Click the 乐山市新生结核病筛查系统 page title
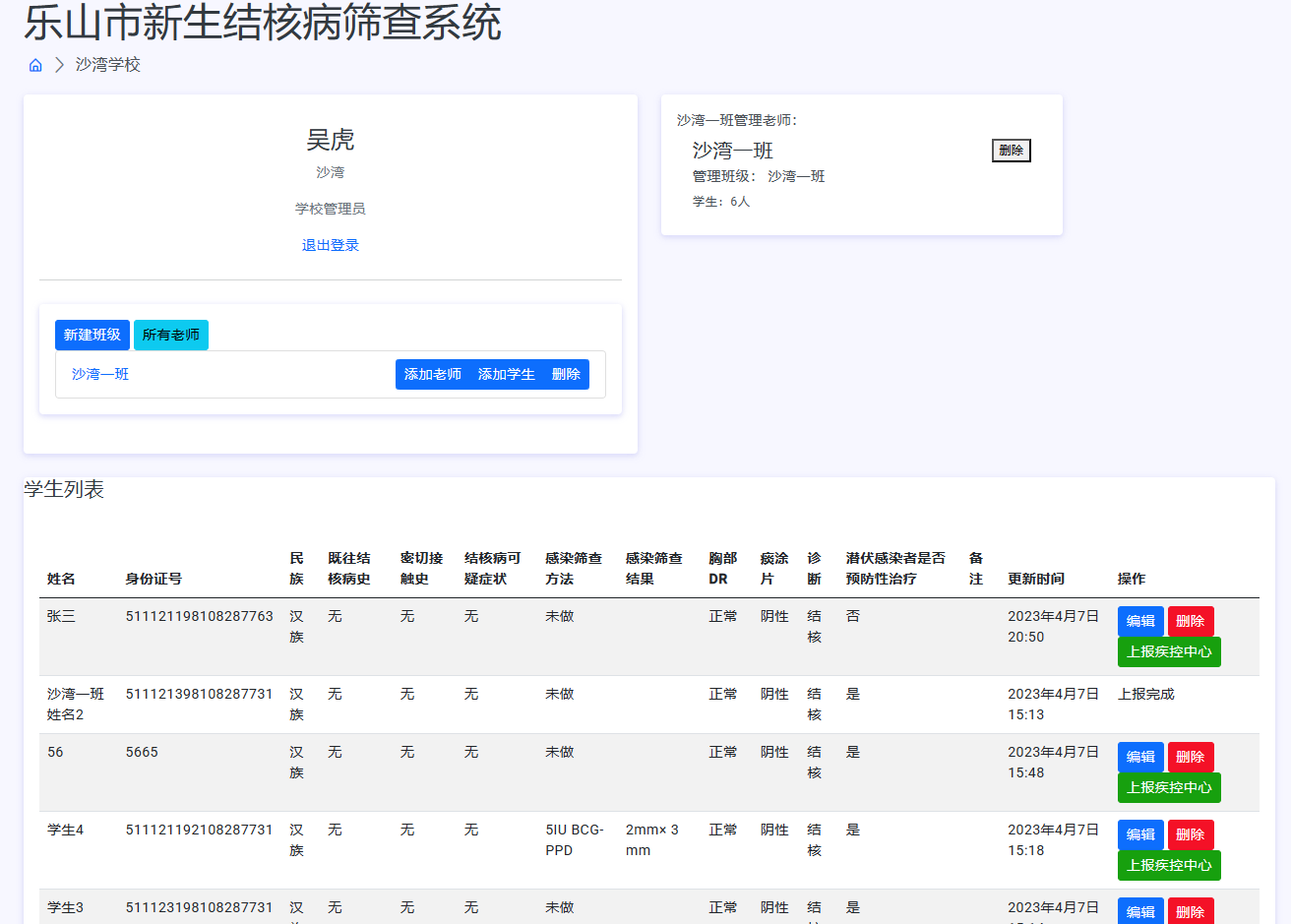The width and height of the screenshot is (1291, 924). tap(263, 22)
